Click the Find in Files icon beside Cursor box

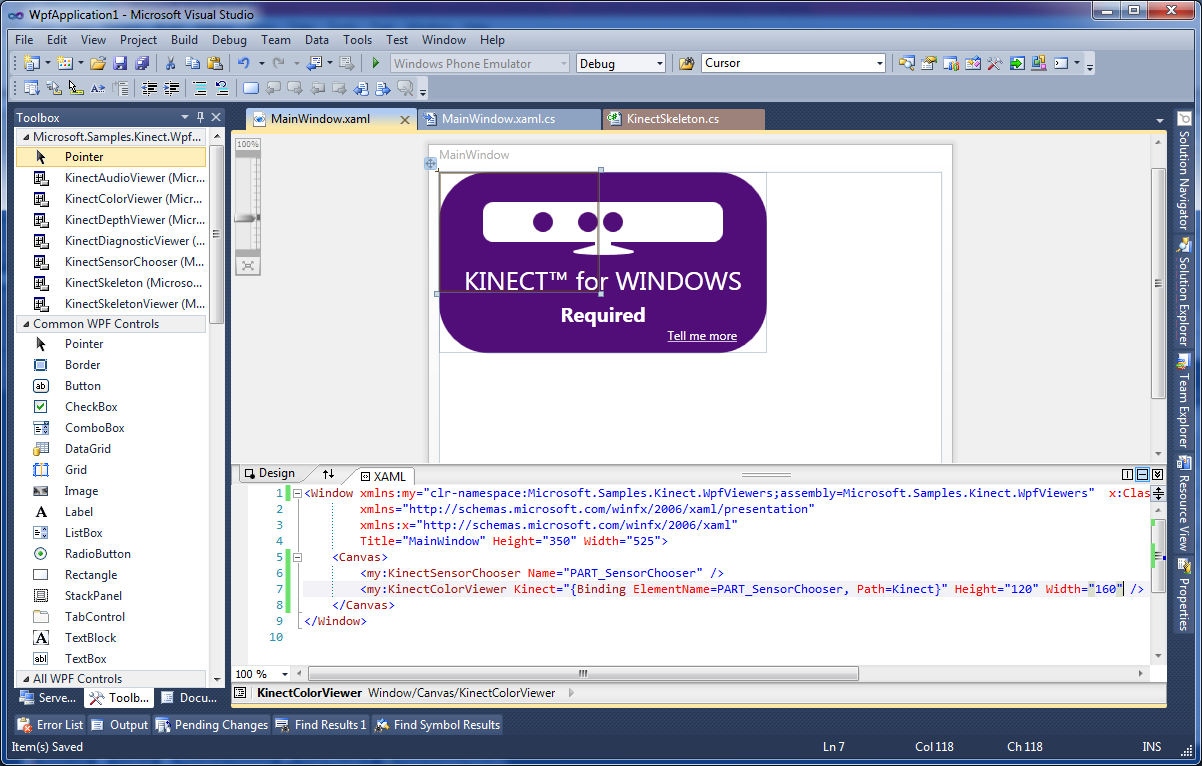687,63
